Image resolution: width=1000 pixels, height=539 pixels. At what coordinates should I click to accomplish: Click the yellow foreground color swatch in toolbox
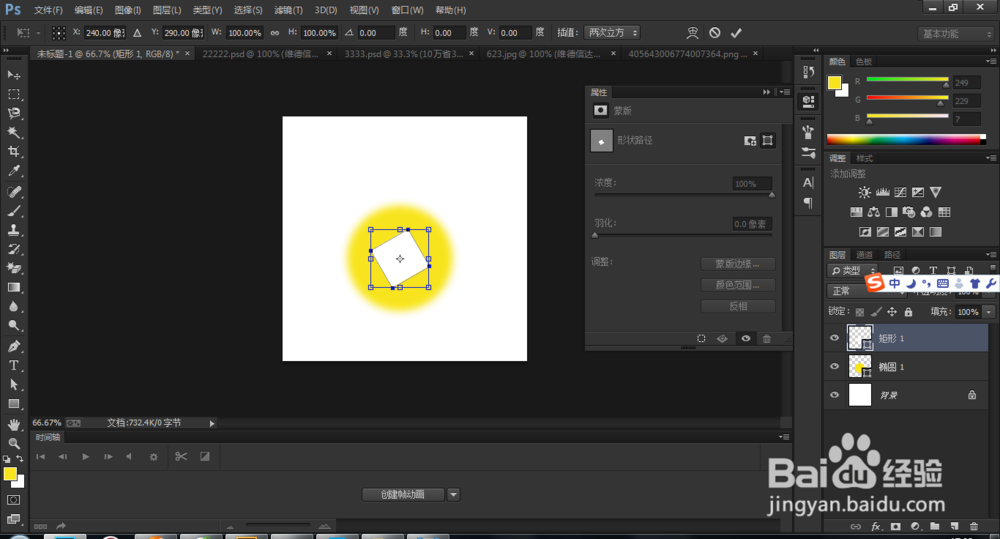[x=10, y=474]
